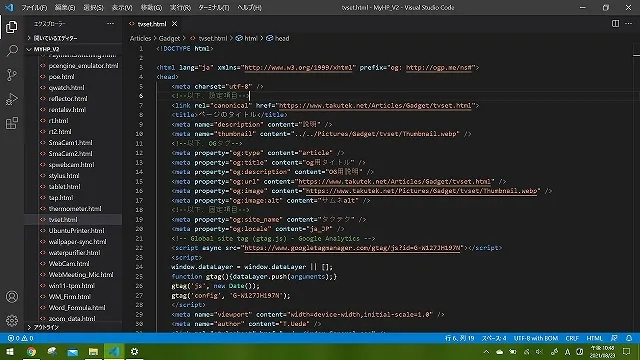640x360 pixels.
Task: Click the taskbar clock and date
Action: pos(602,351)
